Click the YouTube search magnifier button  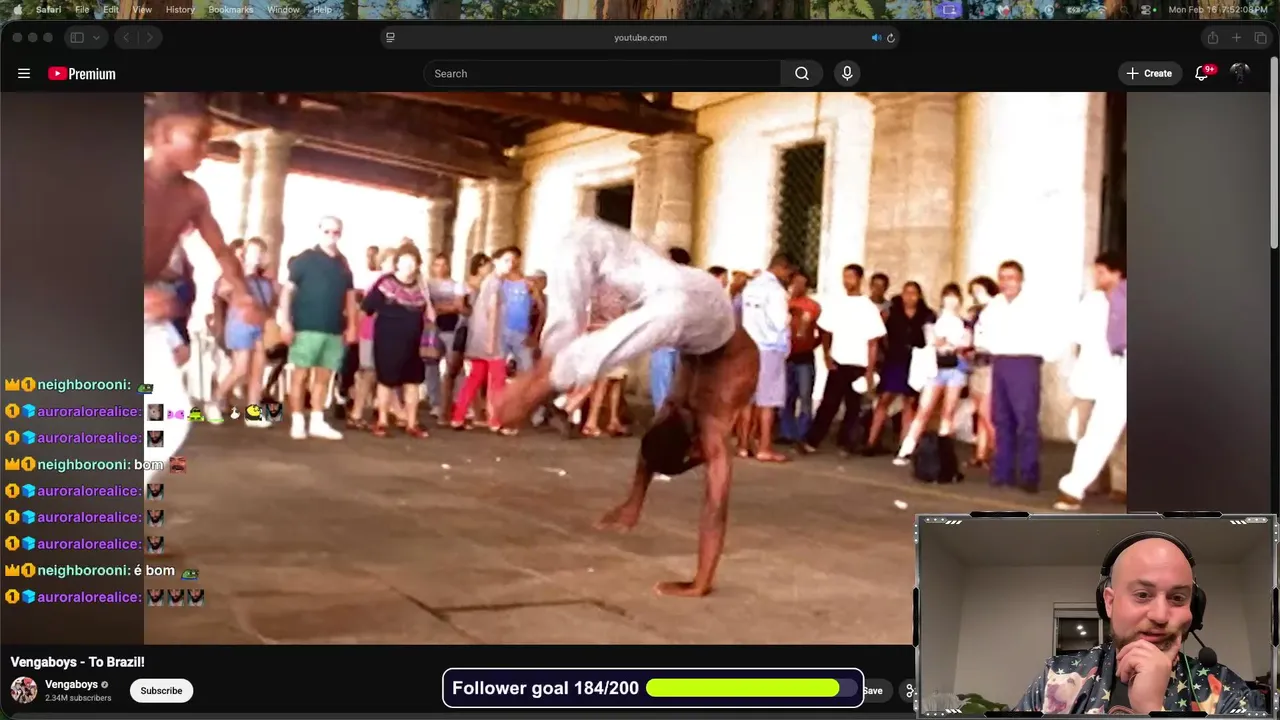(x=802, y=73)
